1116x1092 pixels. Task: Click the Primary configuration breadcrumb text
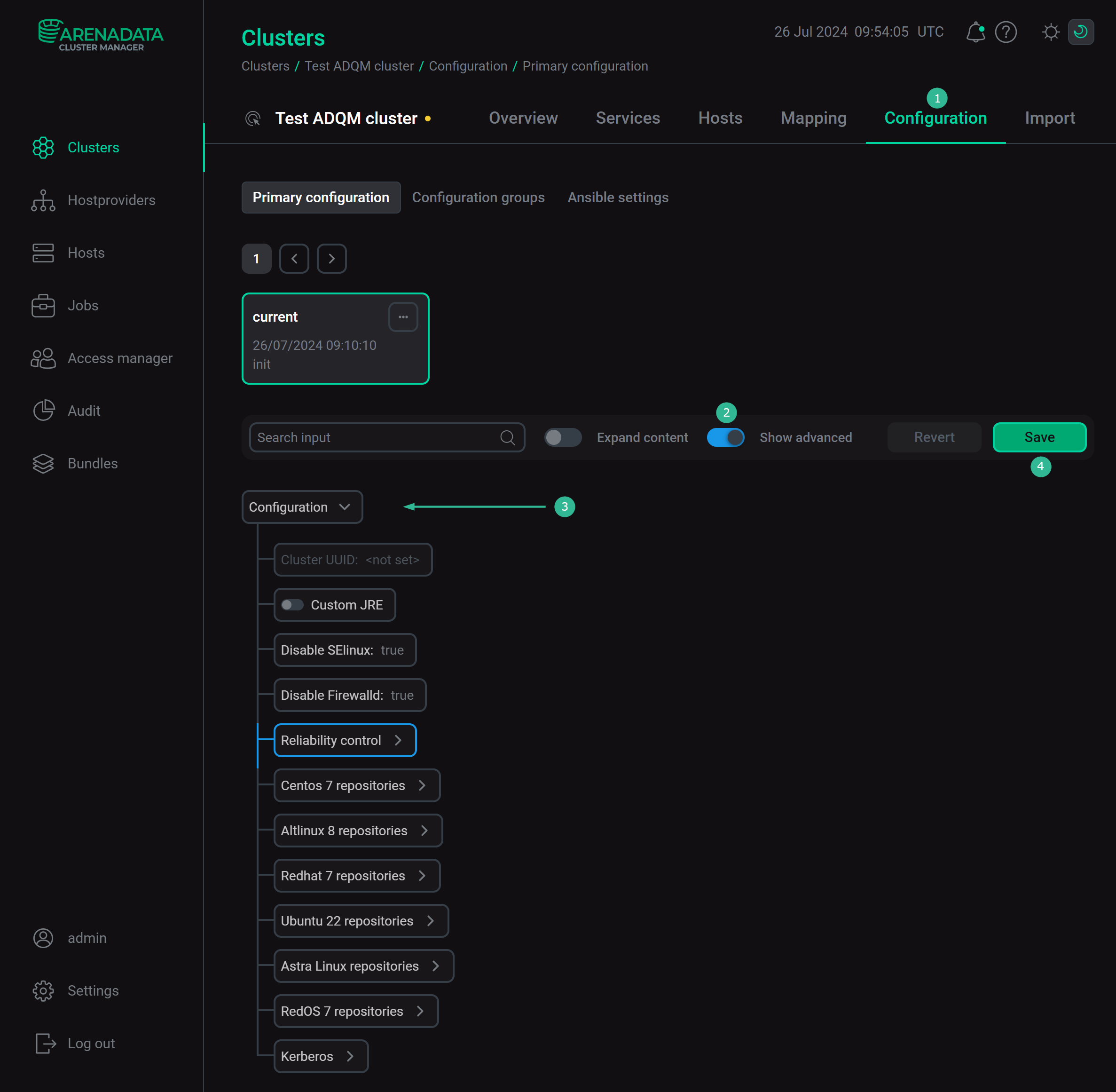click(585, 66)
